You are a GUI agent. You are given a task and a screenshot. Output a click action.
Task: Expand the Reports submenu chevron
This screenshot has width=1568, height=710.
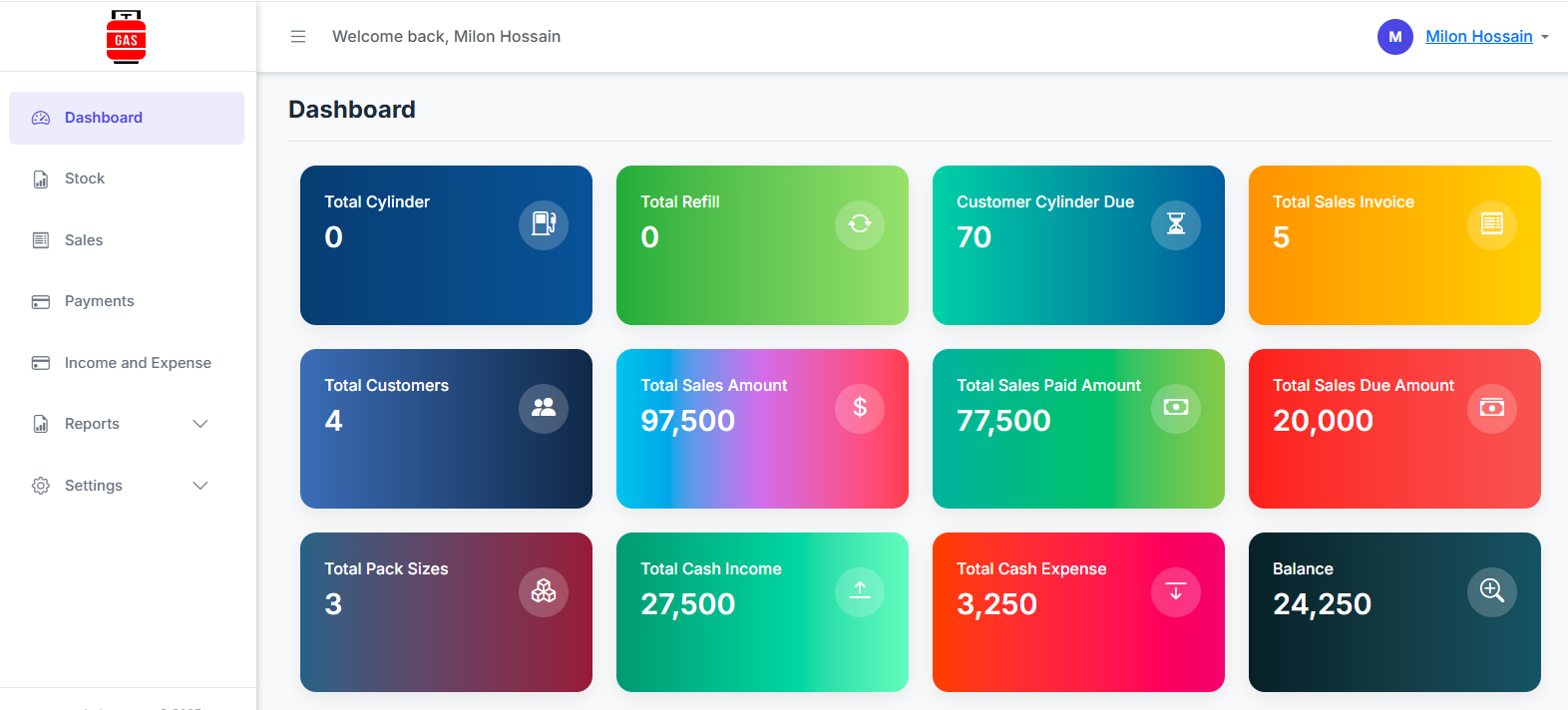tap(200, 424)
